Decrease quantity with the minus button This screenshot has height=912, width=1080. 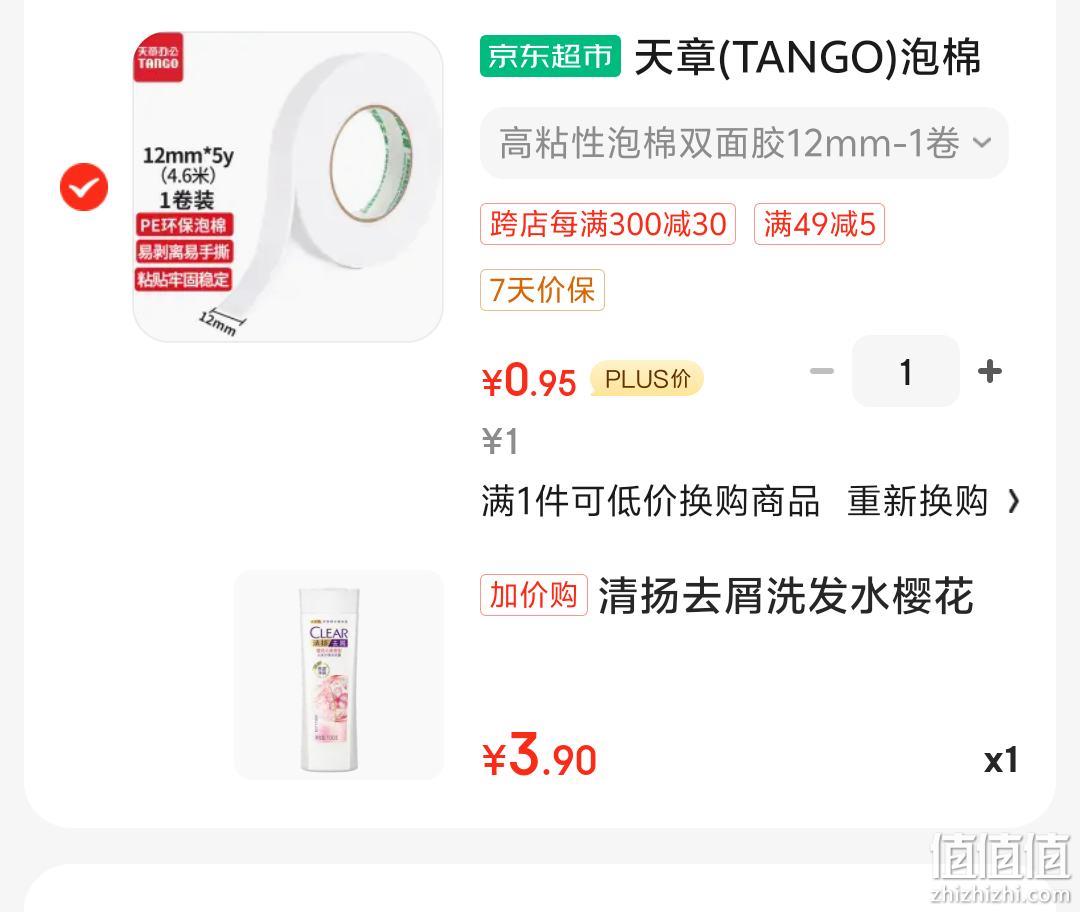pyautogui.click(x=821, y=371)
